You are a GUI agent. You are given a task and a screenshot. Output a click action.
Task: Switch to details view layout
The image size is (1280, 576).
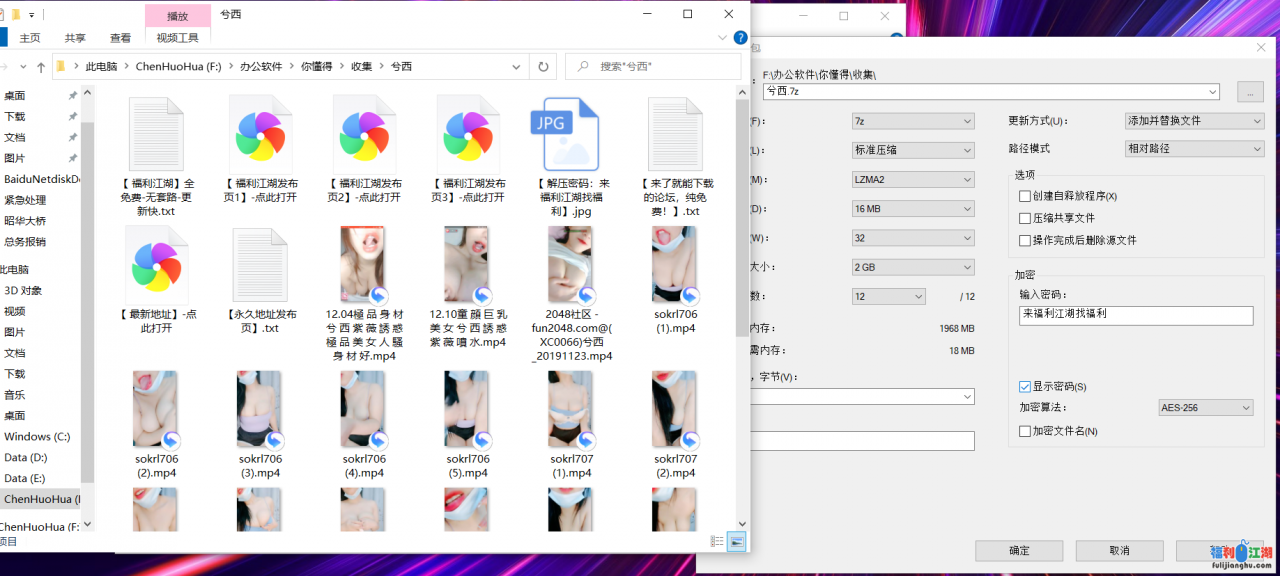[x=717, y=541]
